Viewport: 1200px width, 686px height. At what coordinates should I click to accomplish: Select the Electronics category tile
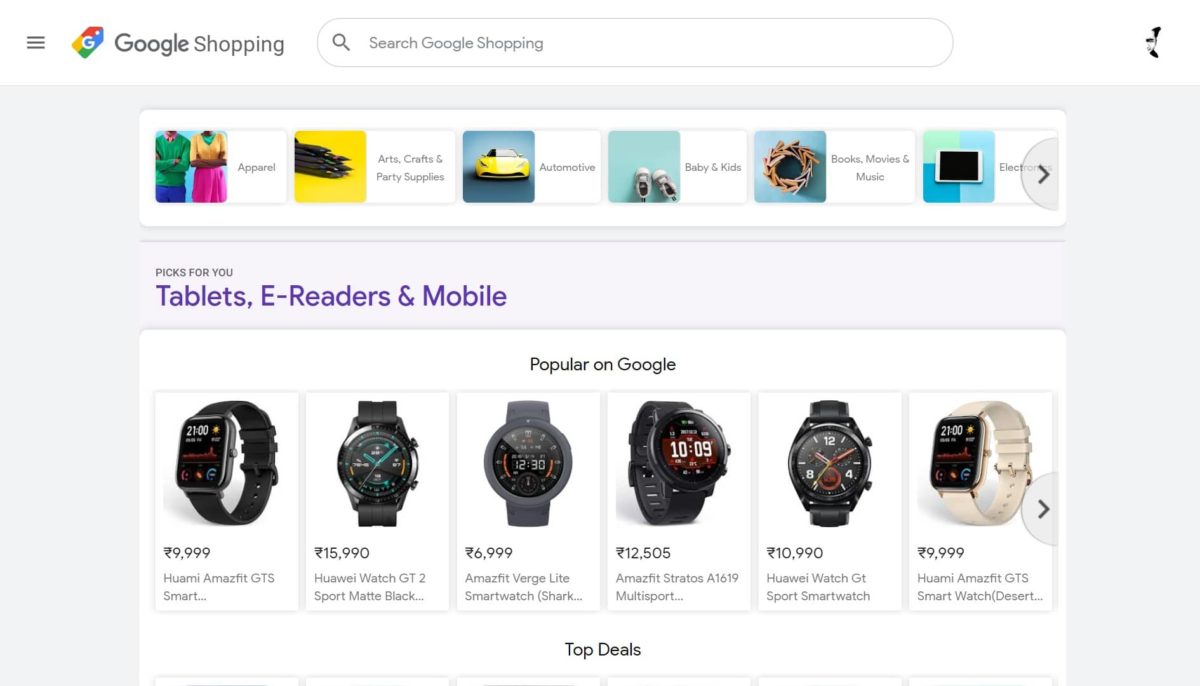tap(985, 167)
